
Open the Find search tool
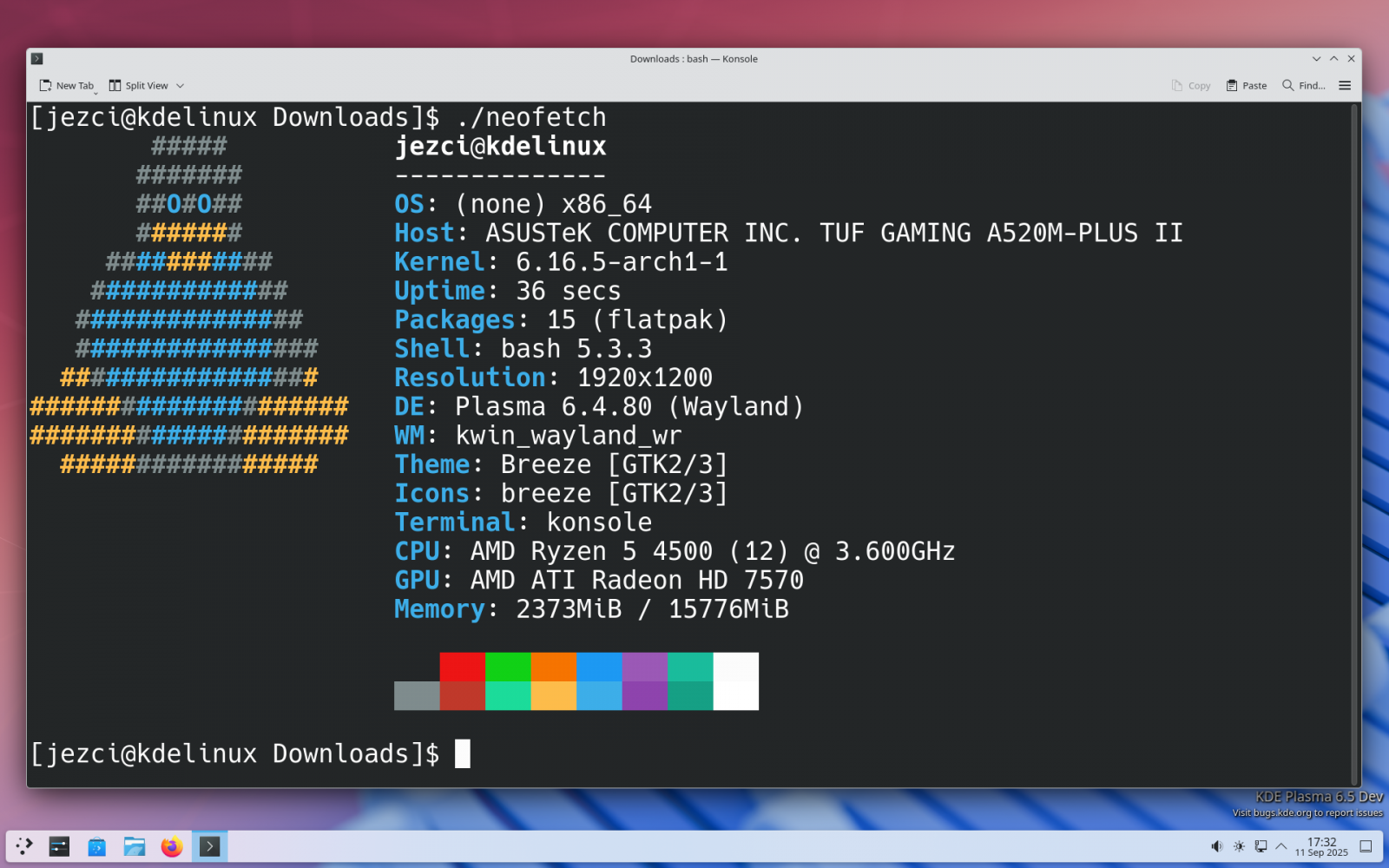(1304, 86)
